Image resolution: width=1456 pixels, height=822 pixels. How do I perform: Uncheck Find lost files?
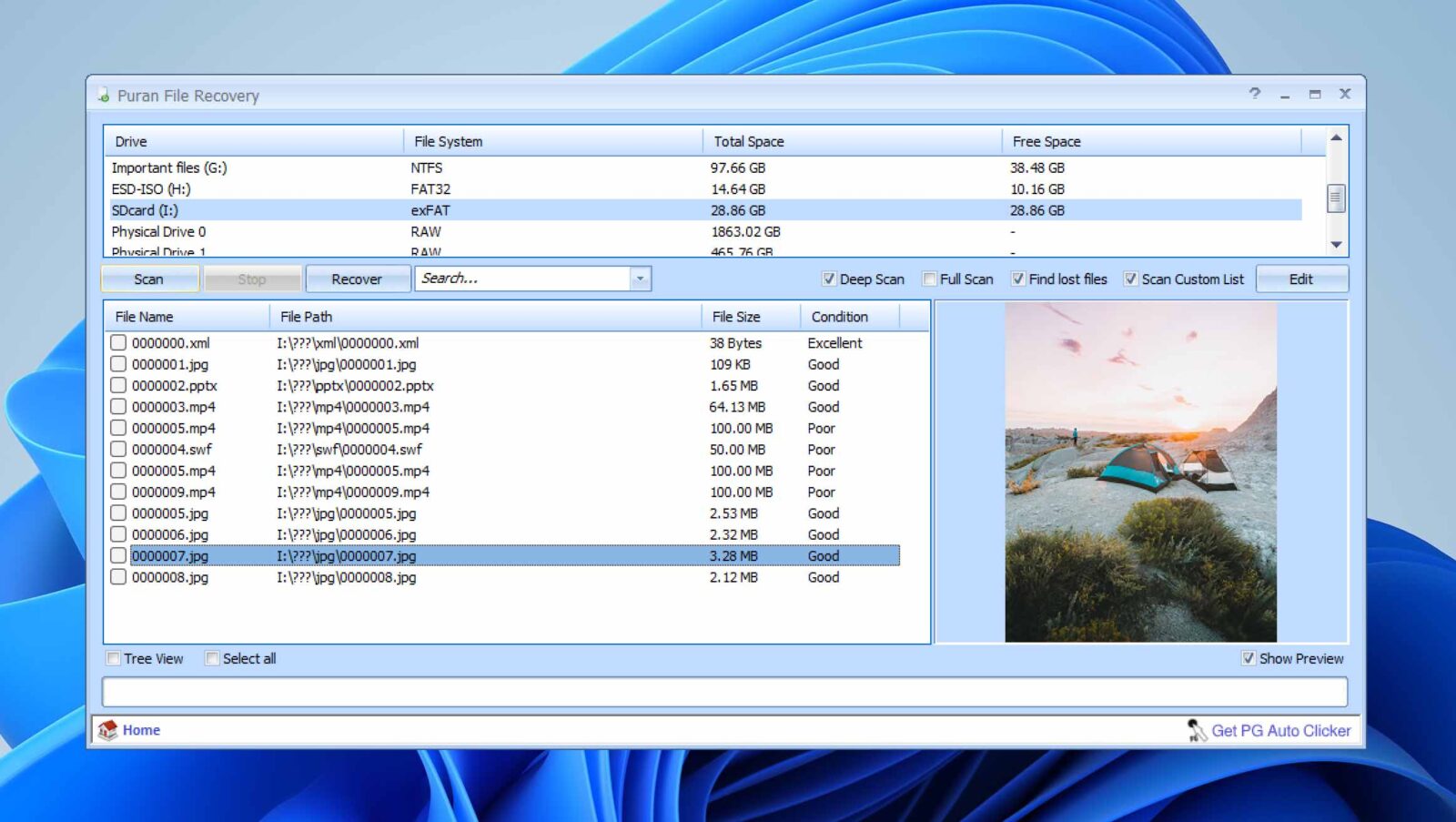click(1018, 279)
